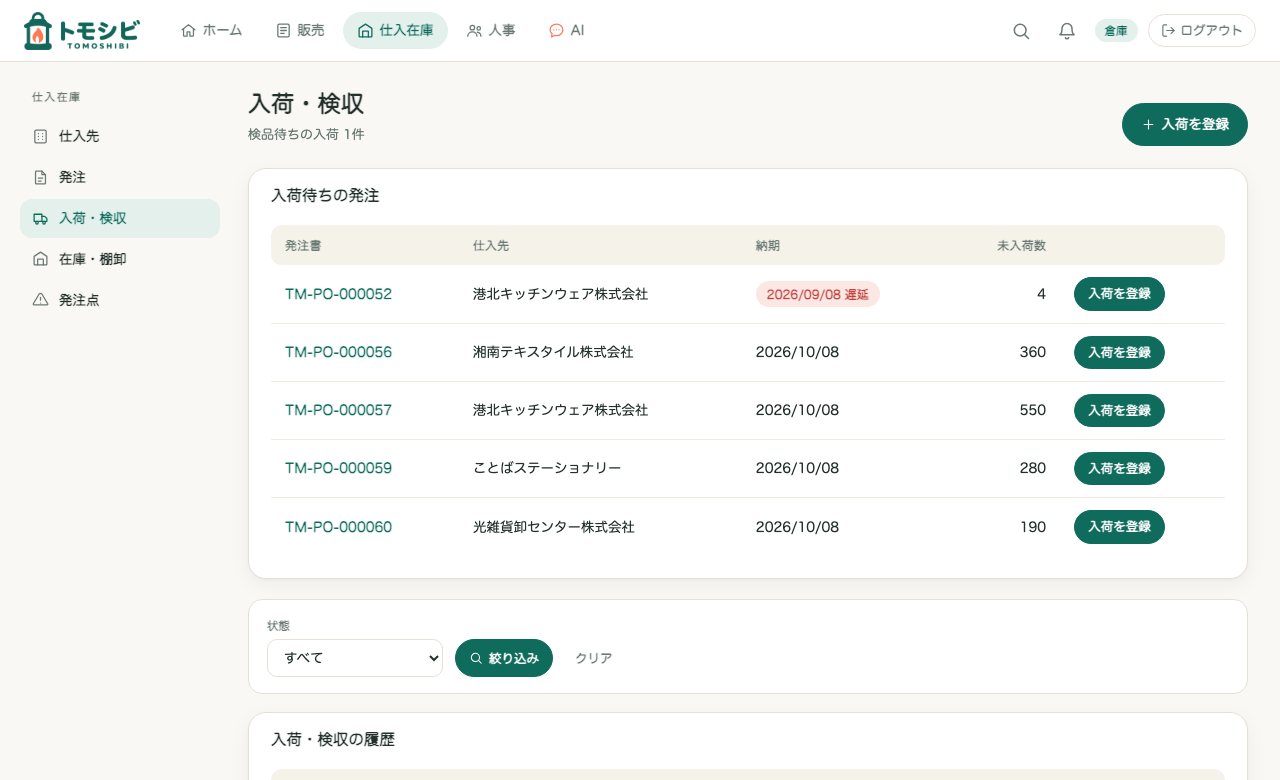This screenshot has width=1280, height=780.
Task: Click the 仕入在庫 tab warehouse icon
Action: click(365, 31)
